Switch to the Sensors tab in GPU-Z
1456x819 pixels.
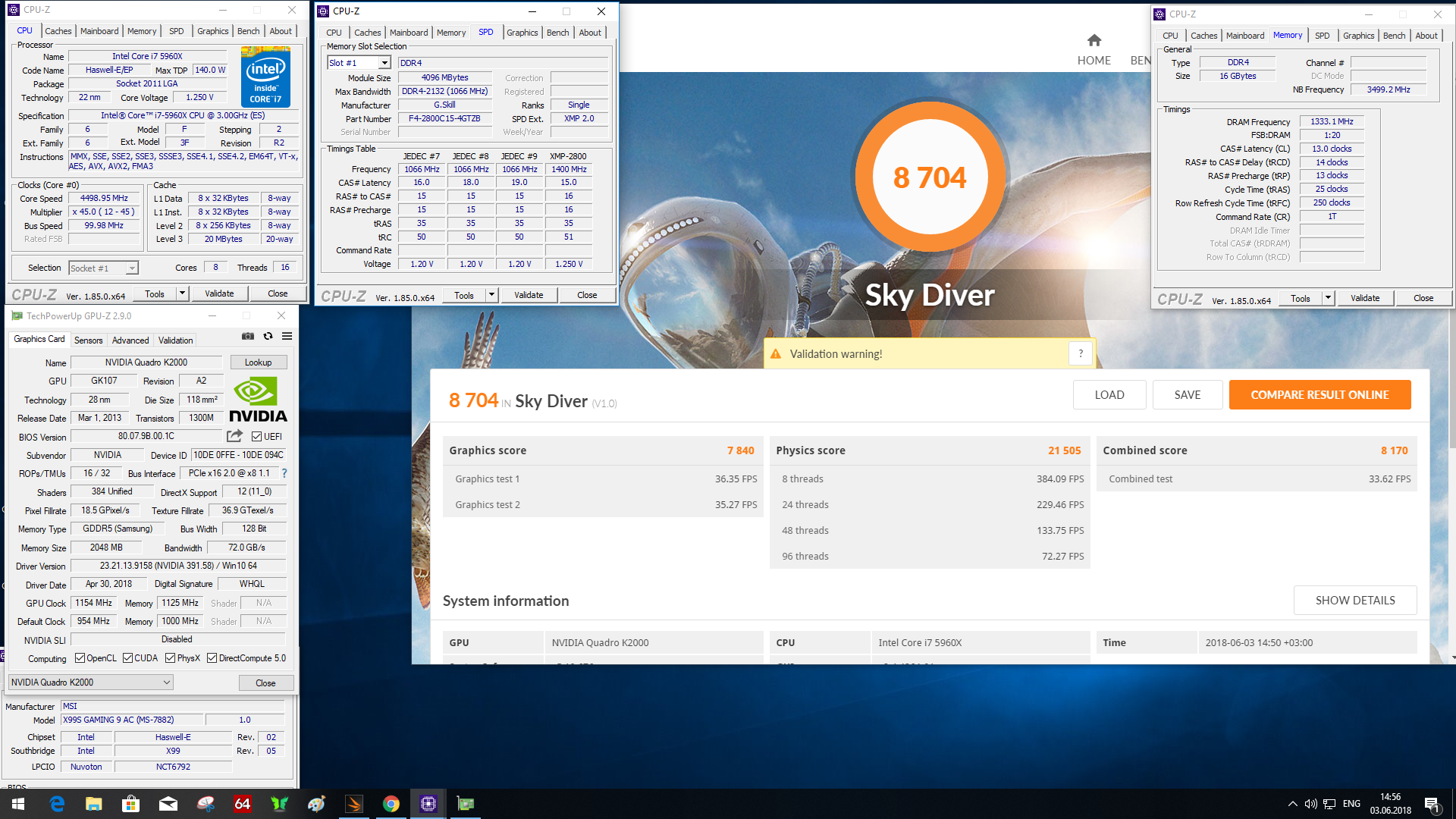click(x=88, y=340)
